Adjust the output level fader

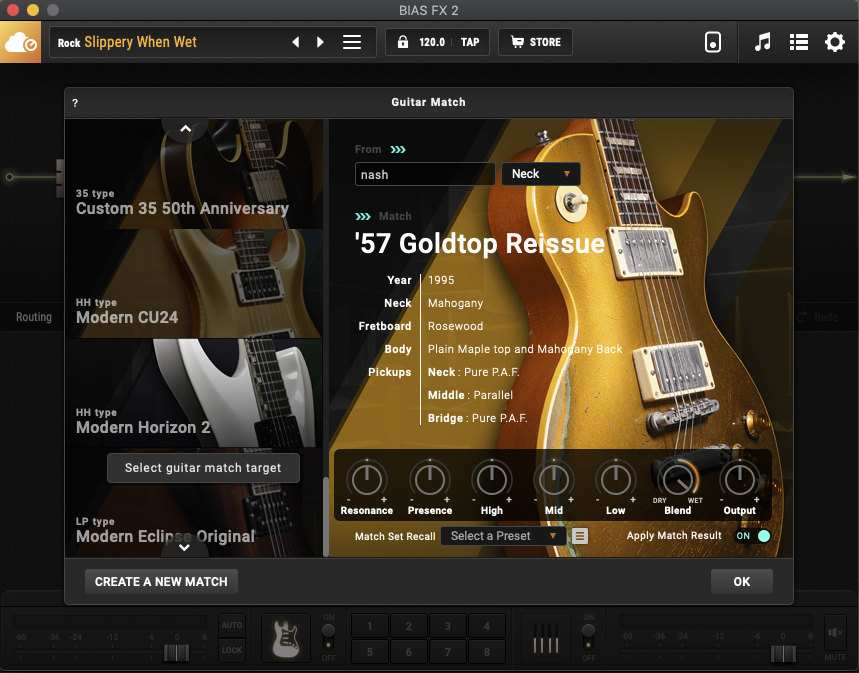(x=783, y=653)
